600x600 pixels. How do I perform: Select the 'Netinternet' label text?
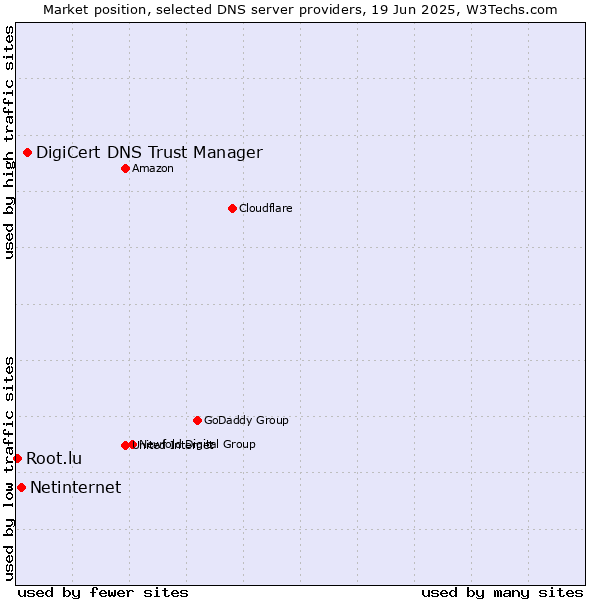pos(76,488)
